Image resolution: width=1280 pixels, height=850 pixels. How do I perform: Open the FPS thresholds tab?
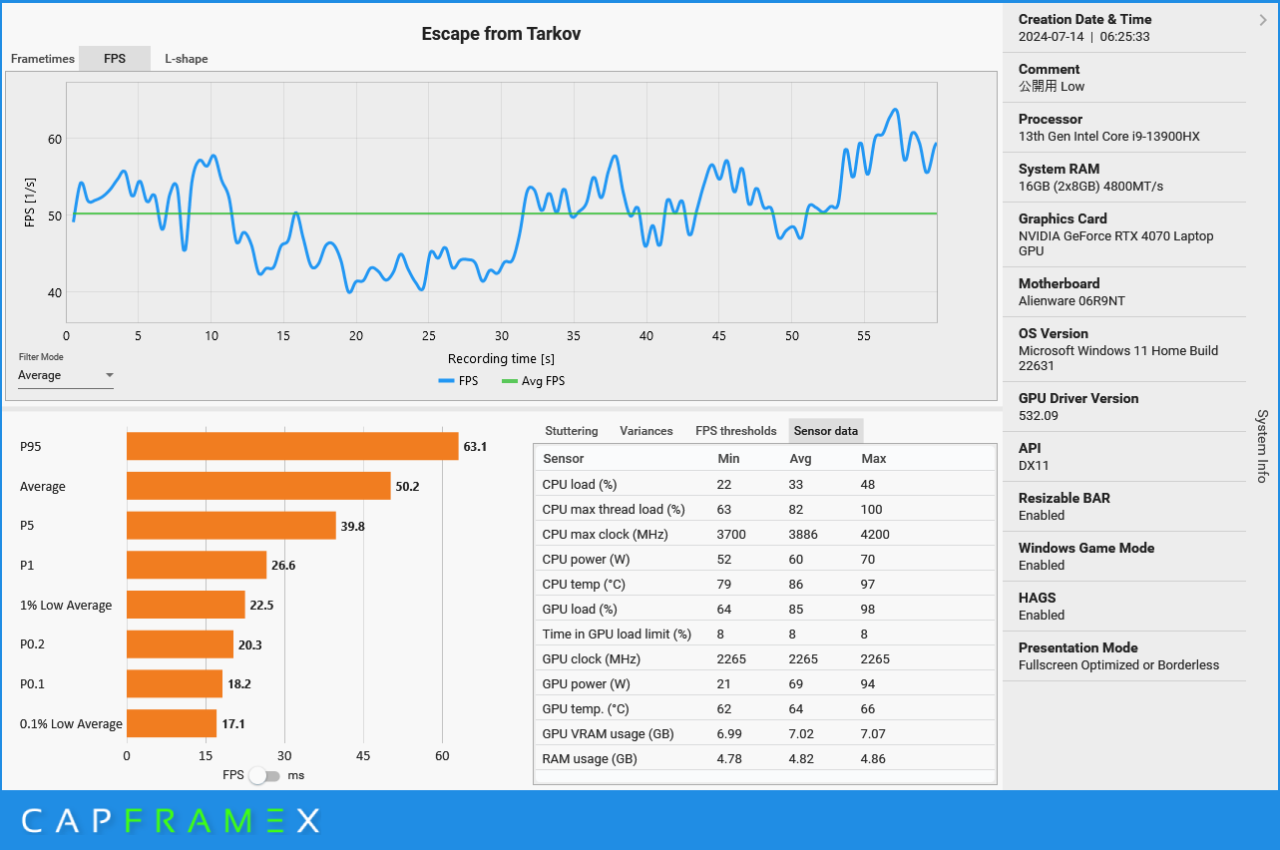(x=736, y=431)
